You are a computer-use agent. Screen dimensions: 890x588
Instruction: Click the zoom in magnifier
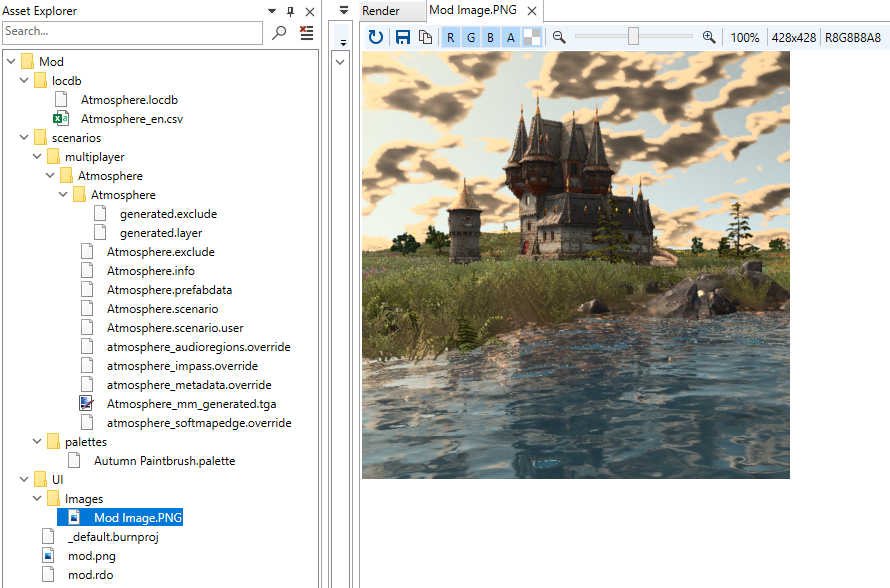click(x=709, y=37)
